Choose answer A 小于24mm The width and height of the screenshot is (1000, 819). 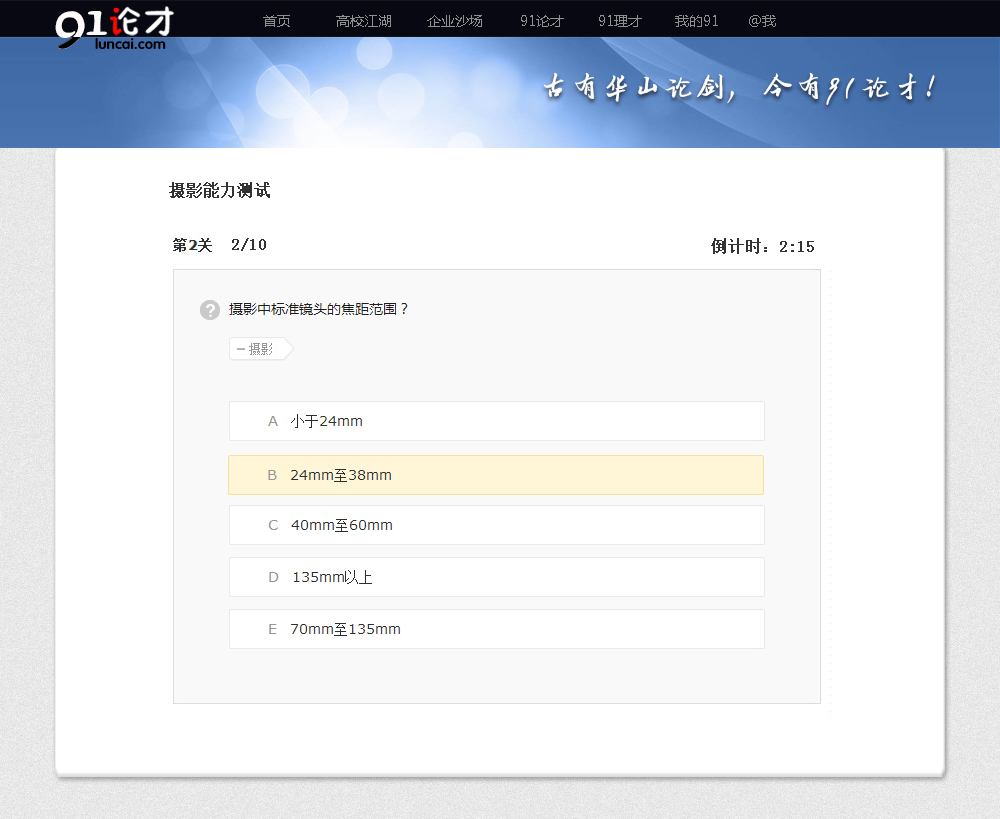496,421
